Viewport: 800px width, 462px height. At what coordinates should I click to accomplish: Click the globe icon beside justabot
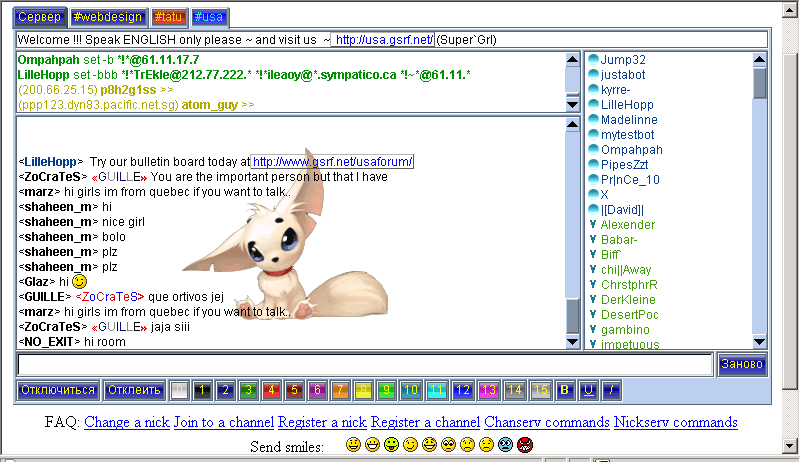593,74
